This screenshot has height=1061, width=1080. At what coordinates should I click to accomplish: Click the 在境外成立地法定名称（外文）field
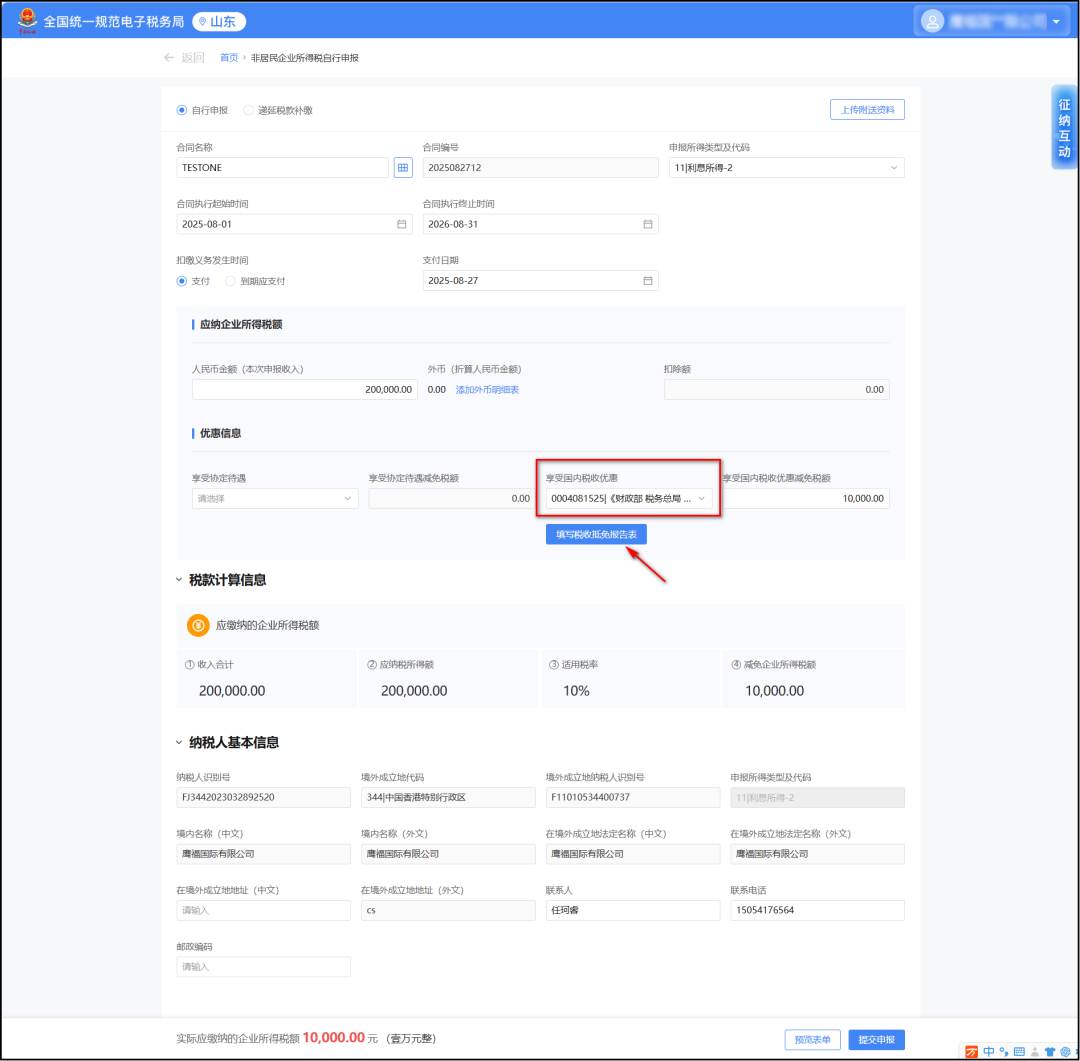pos(818,854)
